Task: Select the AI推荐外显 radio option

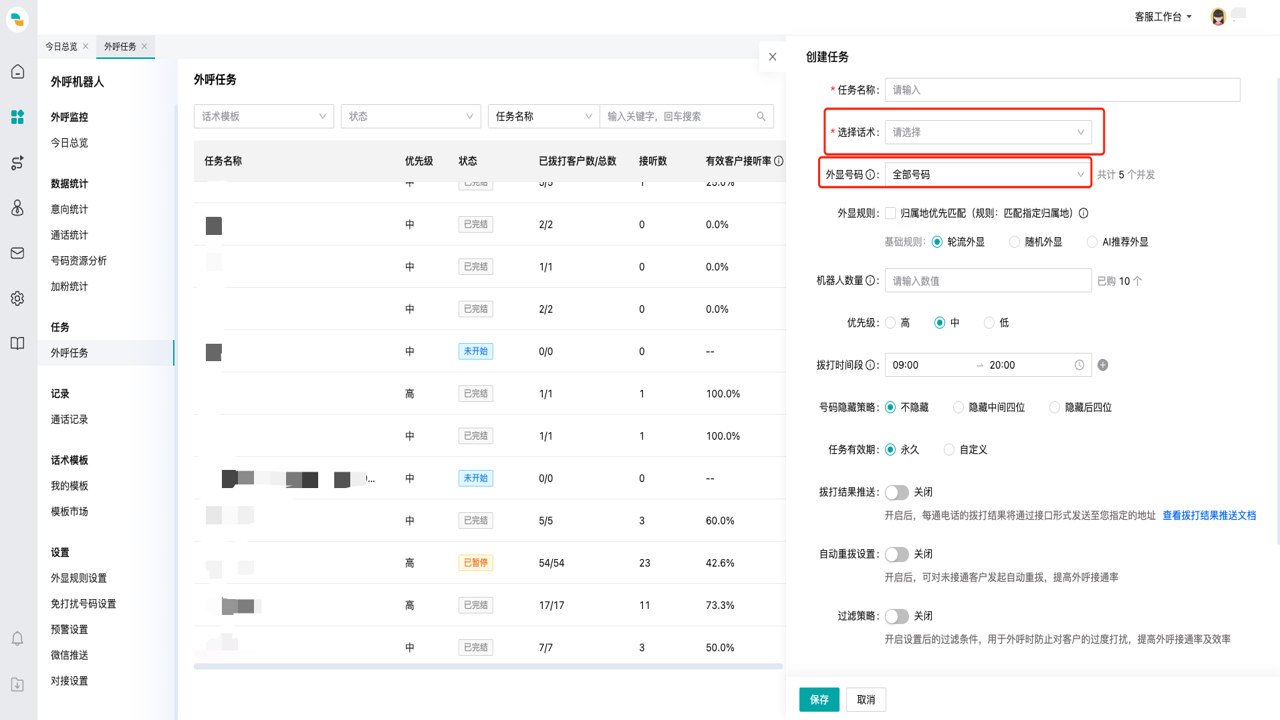Action: tap(1092, 242)
